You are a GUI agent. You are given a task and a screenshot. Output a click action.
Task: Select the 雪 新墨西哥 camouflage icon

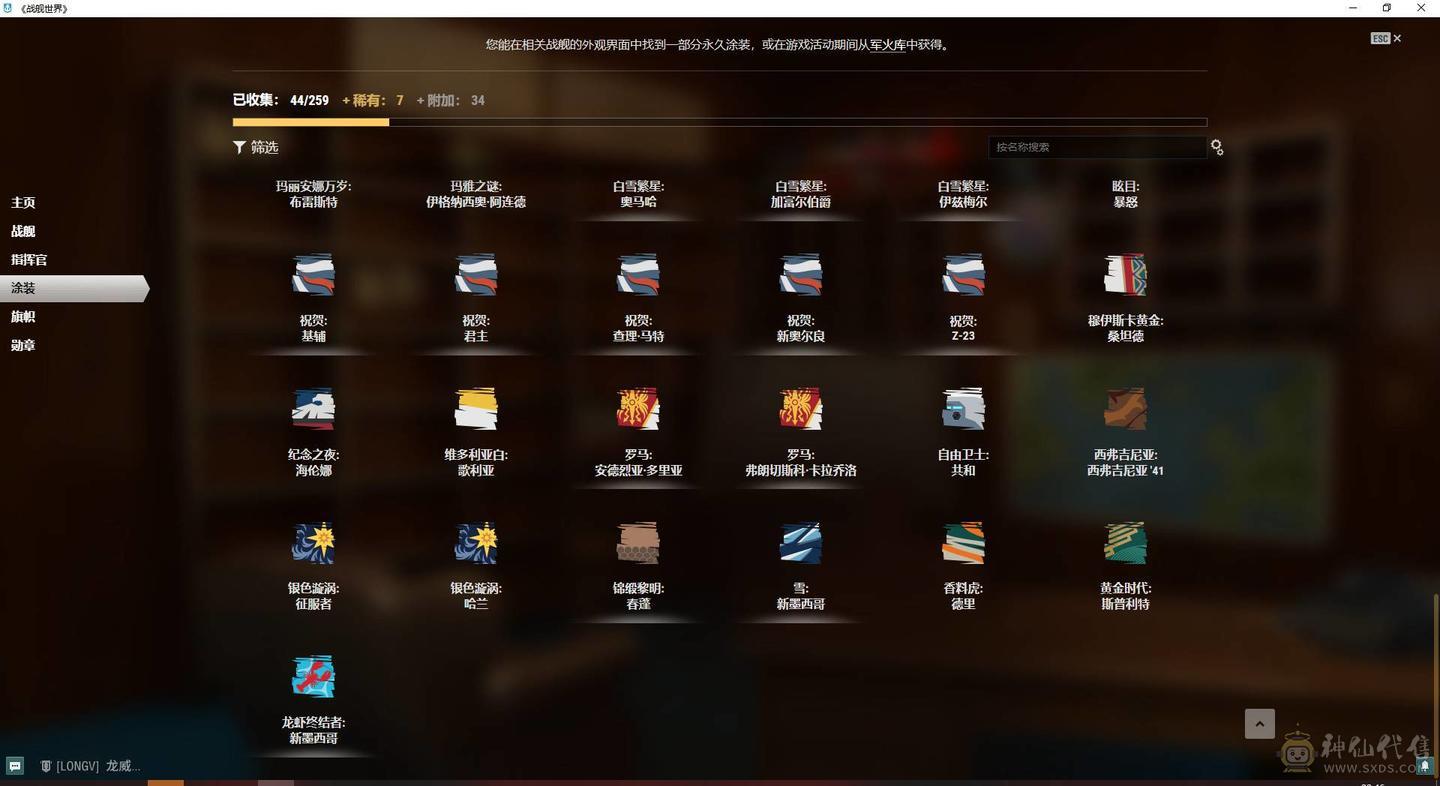pos(800,543)
